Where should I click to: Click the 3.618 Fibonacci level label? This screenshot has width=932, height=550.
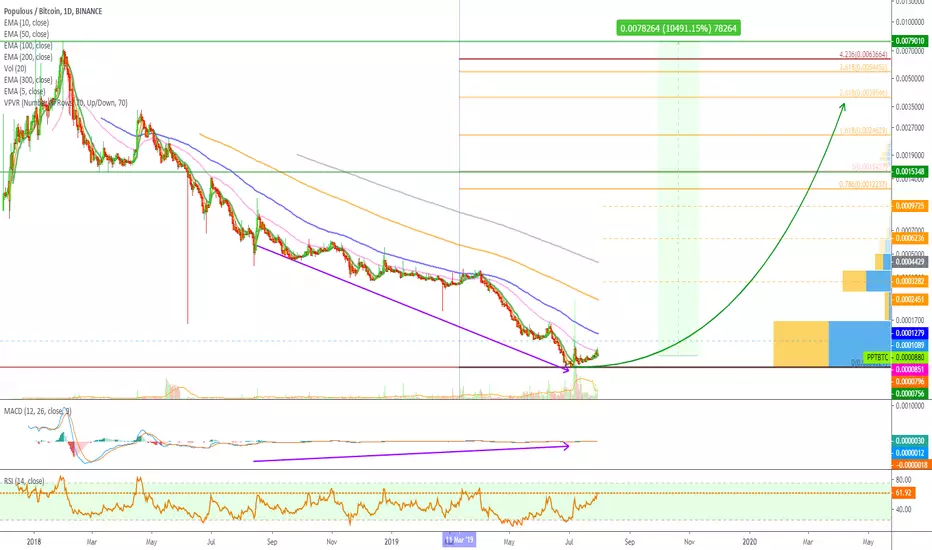(x=863, y=67)
